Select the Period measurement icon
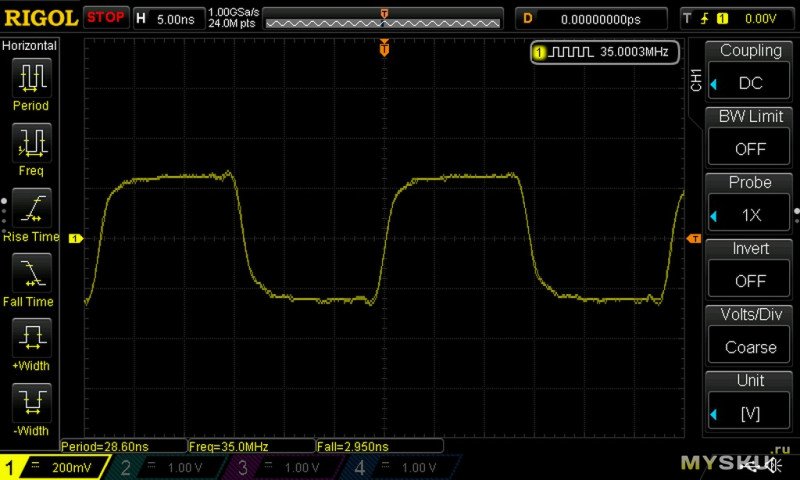 pyautogui.click(x=31, y=78)
